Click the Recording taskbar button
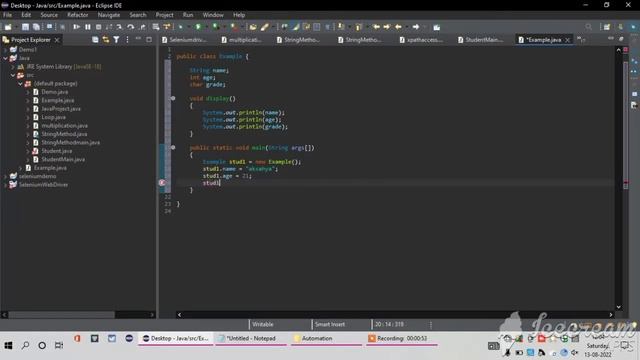This screenshot has width=640, height=360. 402,338
